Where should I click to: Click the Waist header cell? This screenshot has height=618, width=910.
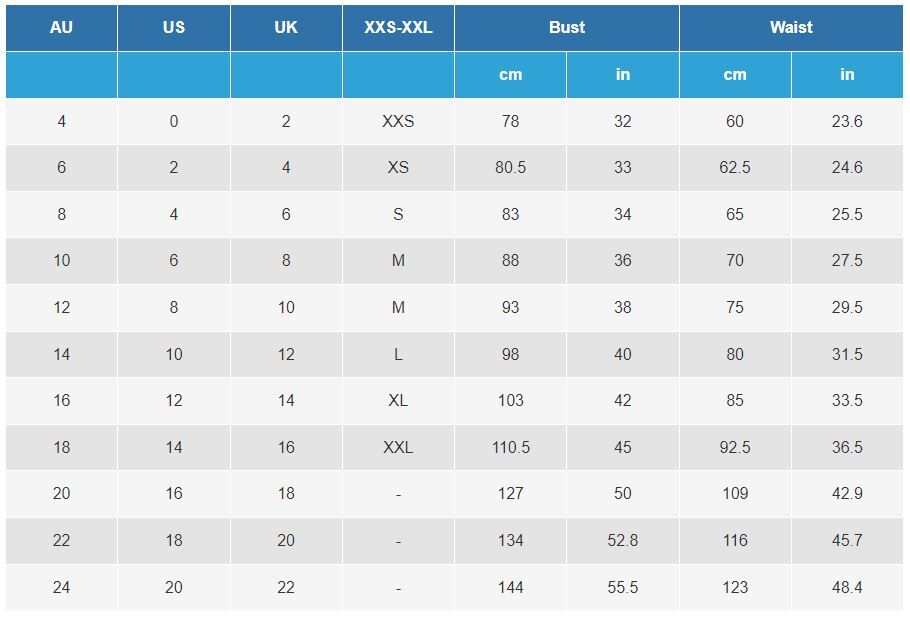click(x=791, y=27)
